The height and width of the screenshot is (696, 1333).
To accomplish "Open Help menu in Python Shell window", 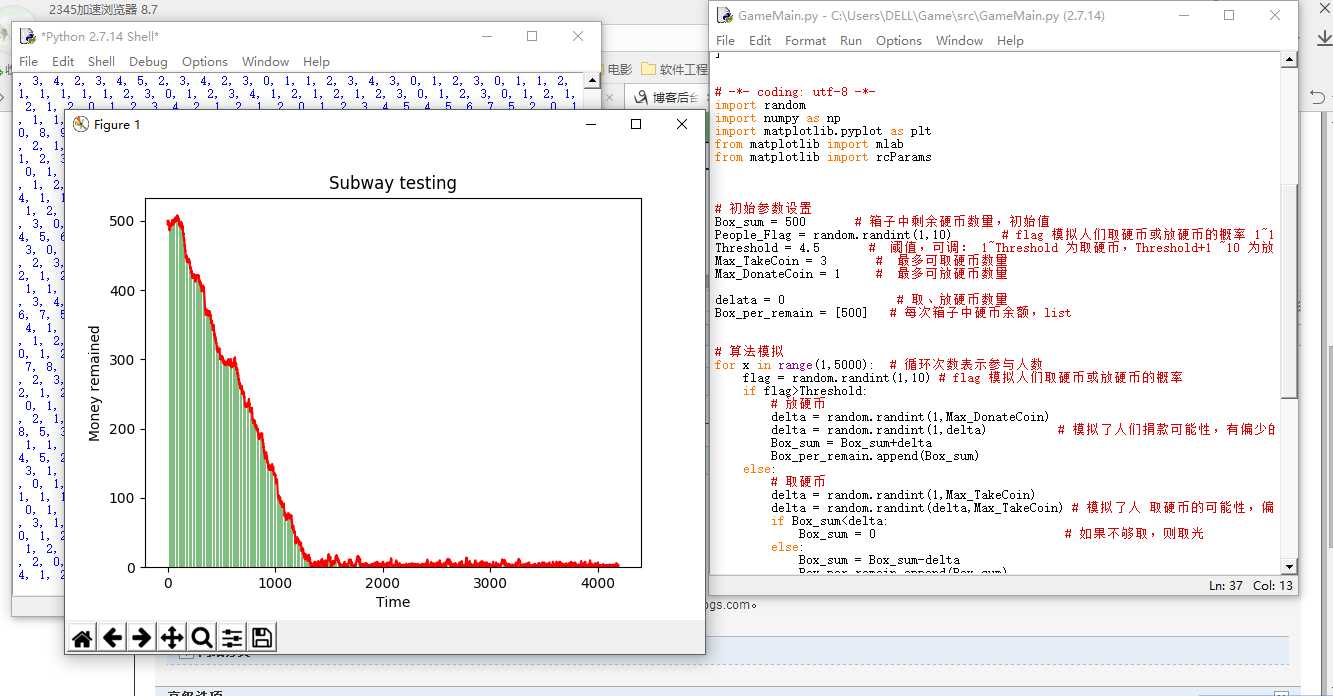I will (316, 61).
